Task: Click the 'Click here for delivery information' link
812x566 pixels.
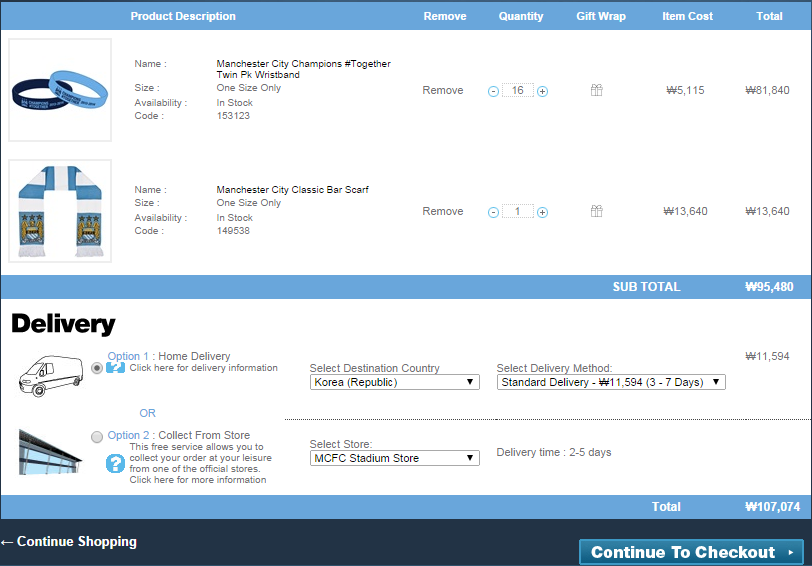Action: click(204, 368)
